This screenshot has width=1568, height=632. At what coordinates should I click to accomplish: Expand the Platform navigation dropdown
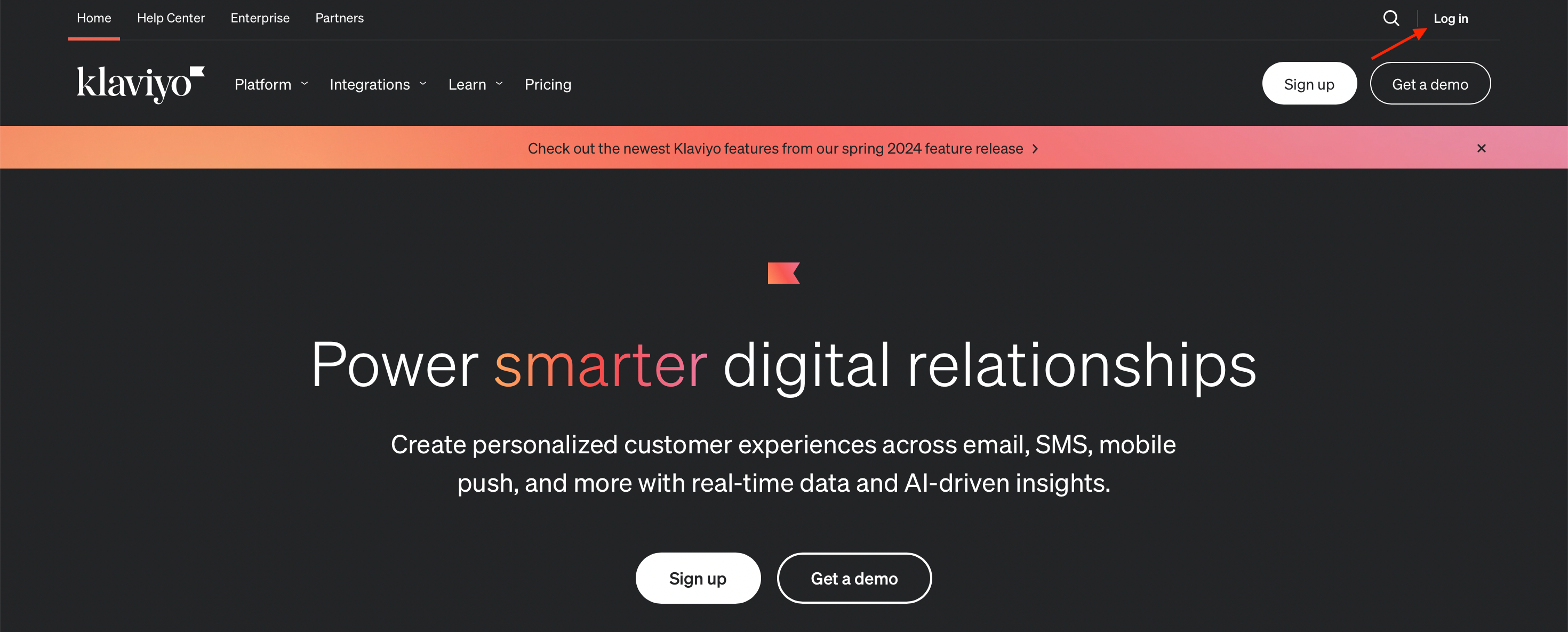[271, 83]
